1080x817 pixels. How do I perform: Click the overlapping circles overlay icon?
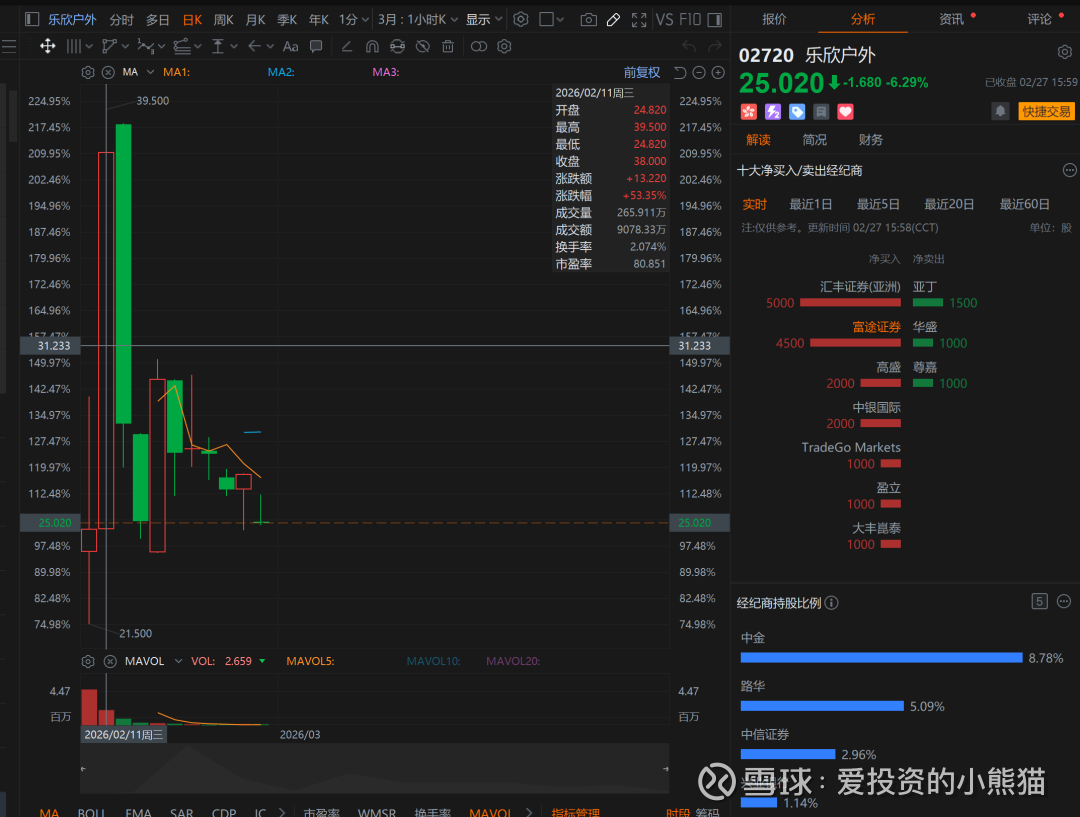[479, 46]
